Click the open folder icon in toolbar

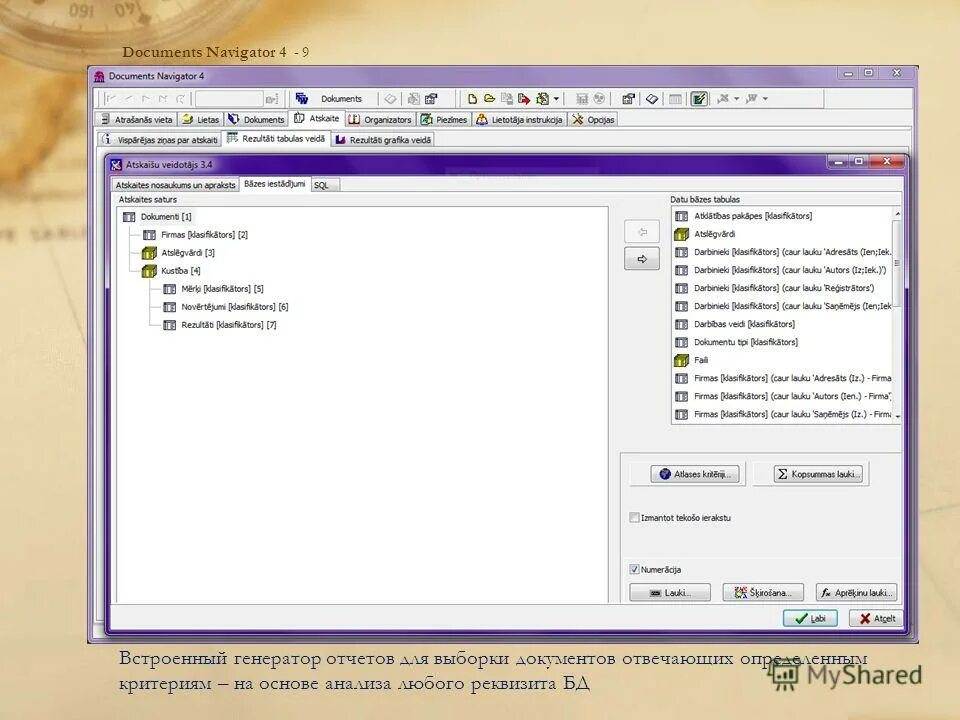[x=490, y=97]
